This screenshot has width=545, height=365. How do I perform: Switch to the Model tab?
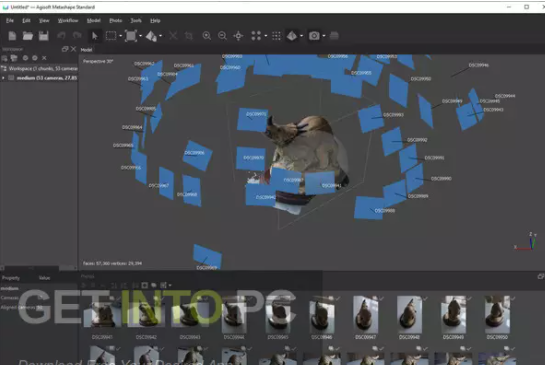point(87,50)
